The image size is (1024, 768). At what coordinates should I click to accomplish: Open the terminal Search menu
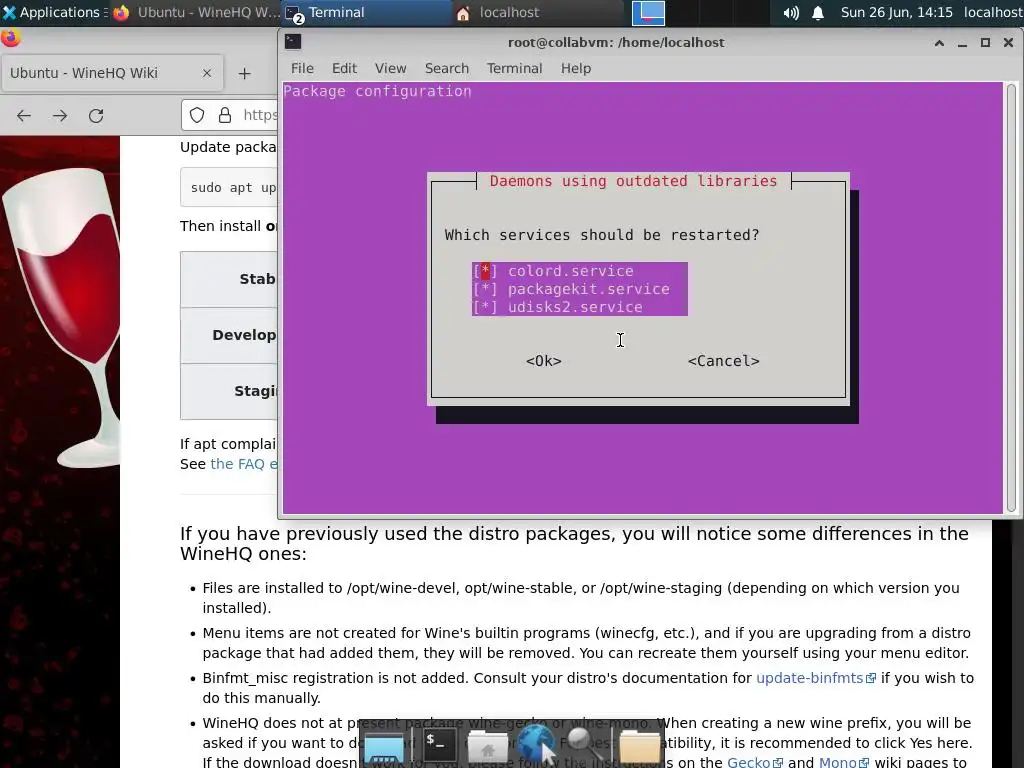[x=447, y=68]
